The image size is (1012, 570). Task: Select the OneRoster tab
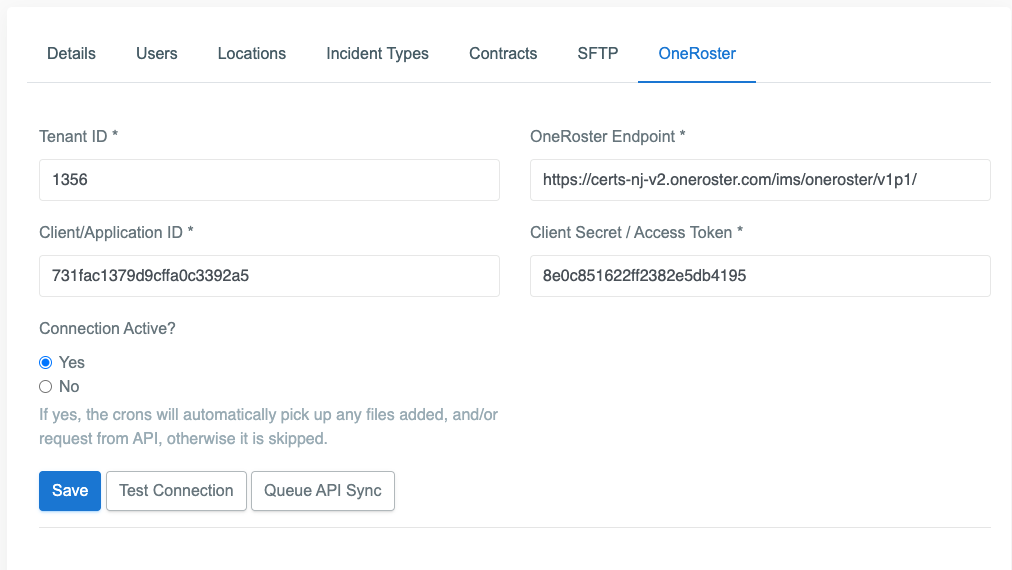(697, 54)
